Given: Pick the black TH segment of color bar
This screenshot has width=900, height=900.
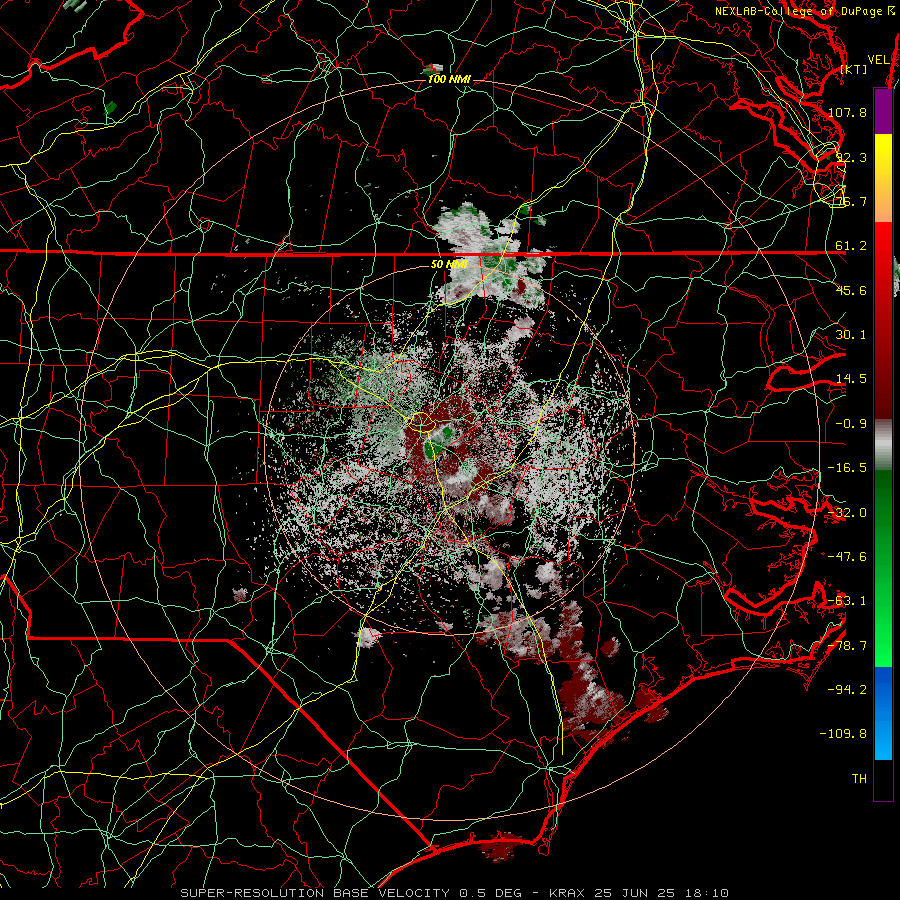Looking at the screenshot, I should coord(883,779).
